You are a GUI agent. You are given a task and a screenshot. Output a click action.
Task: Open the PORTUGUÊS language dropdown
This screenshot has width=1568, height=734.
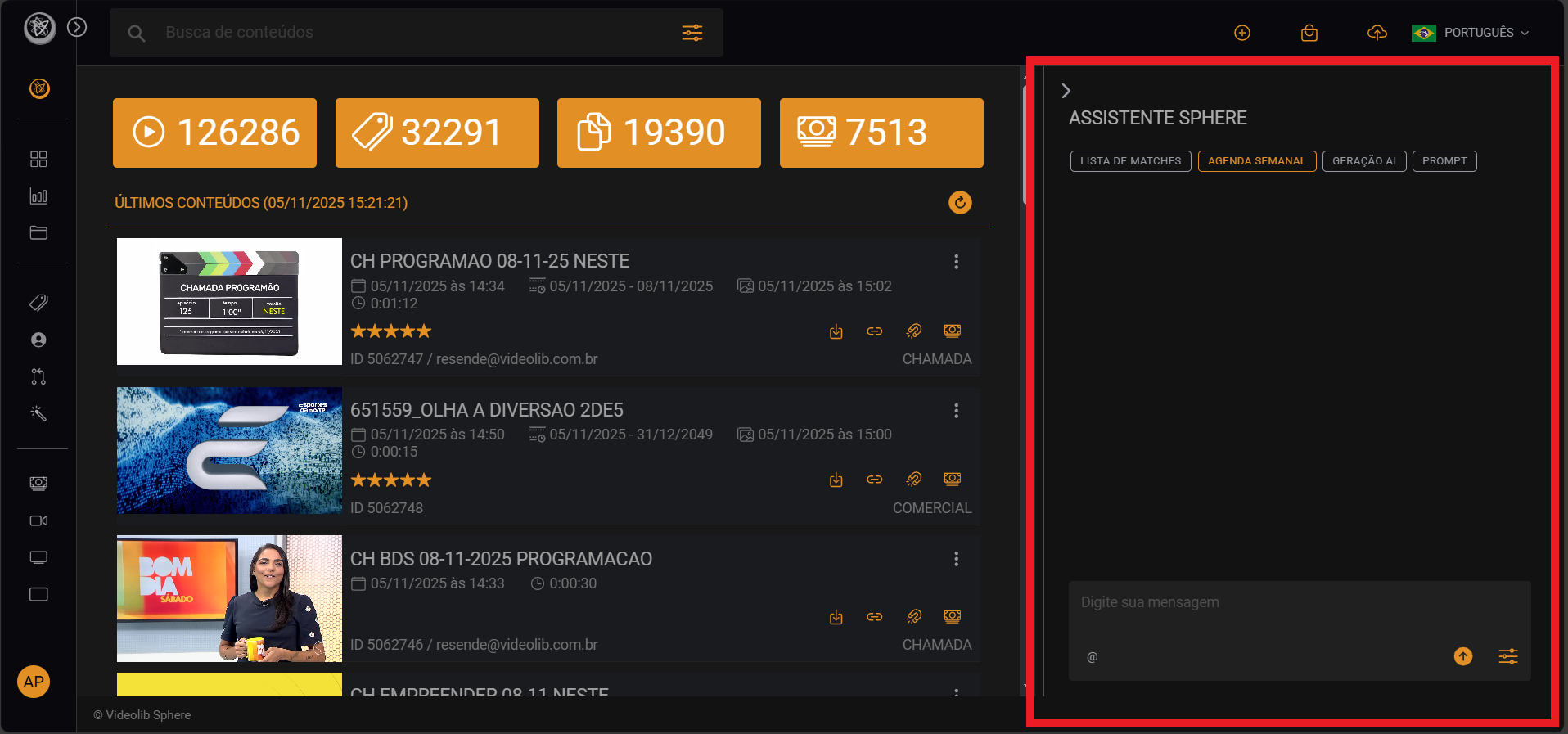coord(1471,33)
